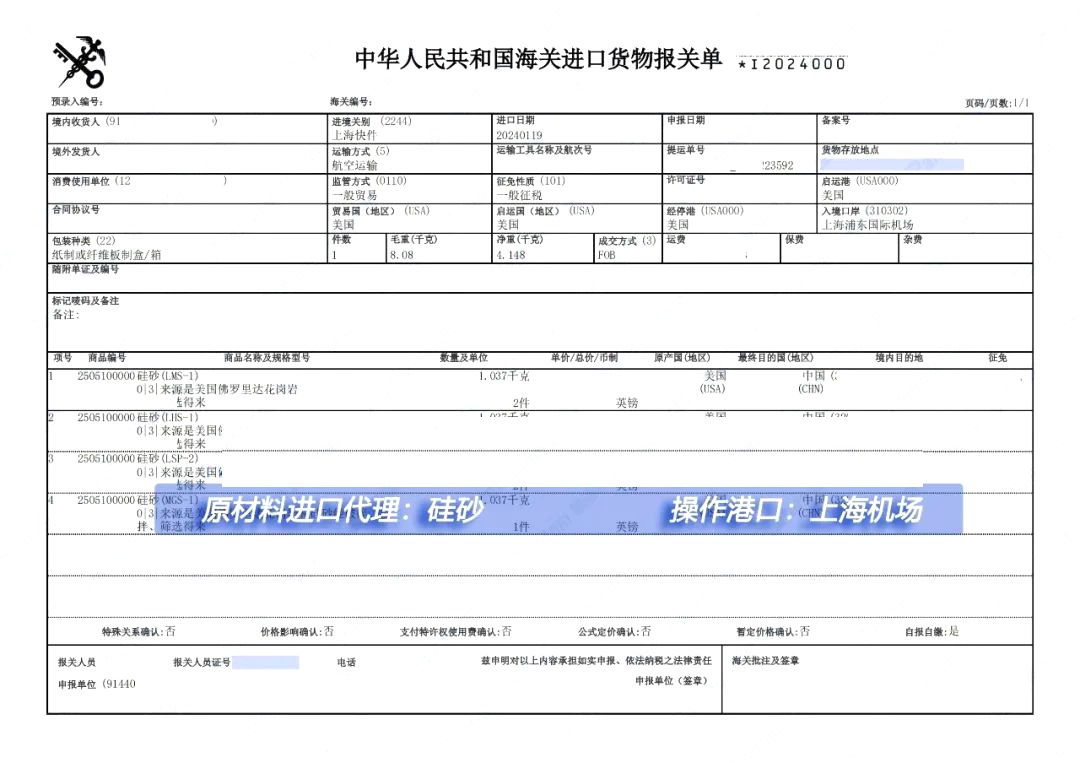The image size is (1080, 763).
Task: Select the bill number ending 23592
Action: (778, 165)
